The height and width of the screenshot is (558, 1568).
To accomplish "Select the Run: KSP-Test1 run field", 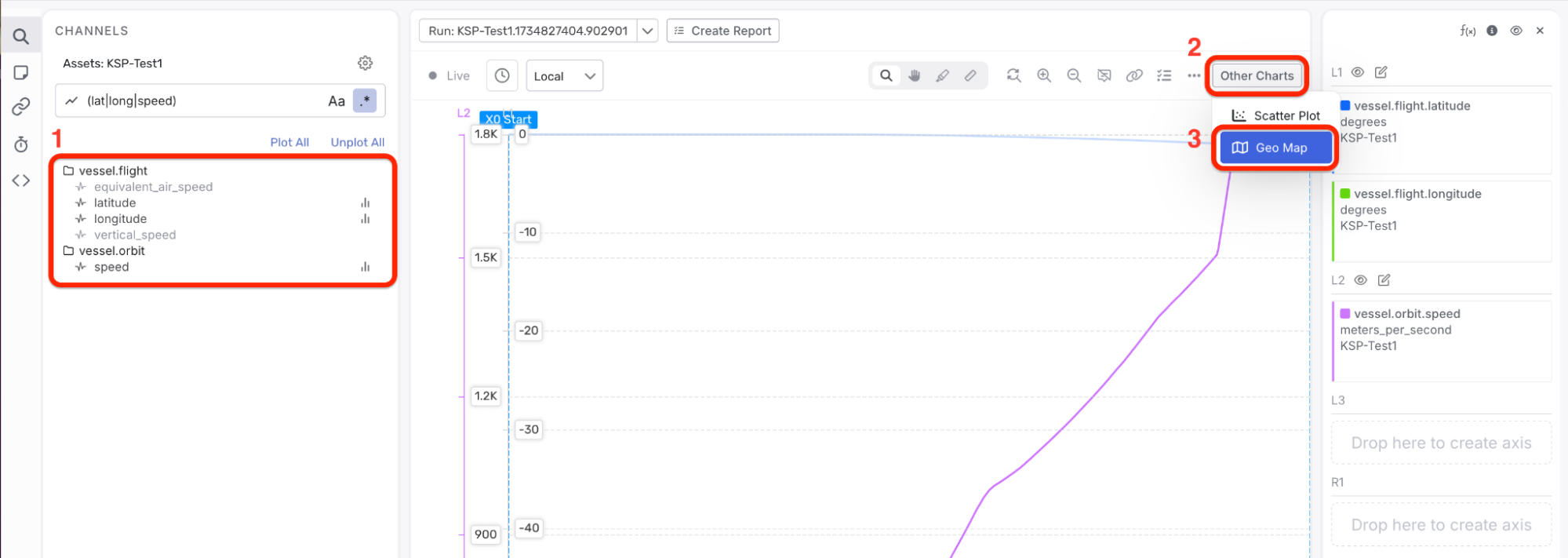I will coord(529,31).
